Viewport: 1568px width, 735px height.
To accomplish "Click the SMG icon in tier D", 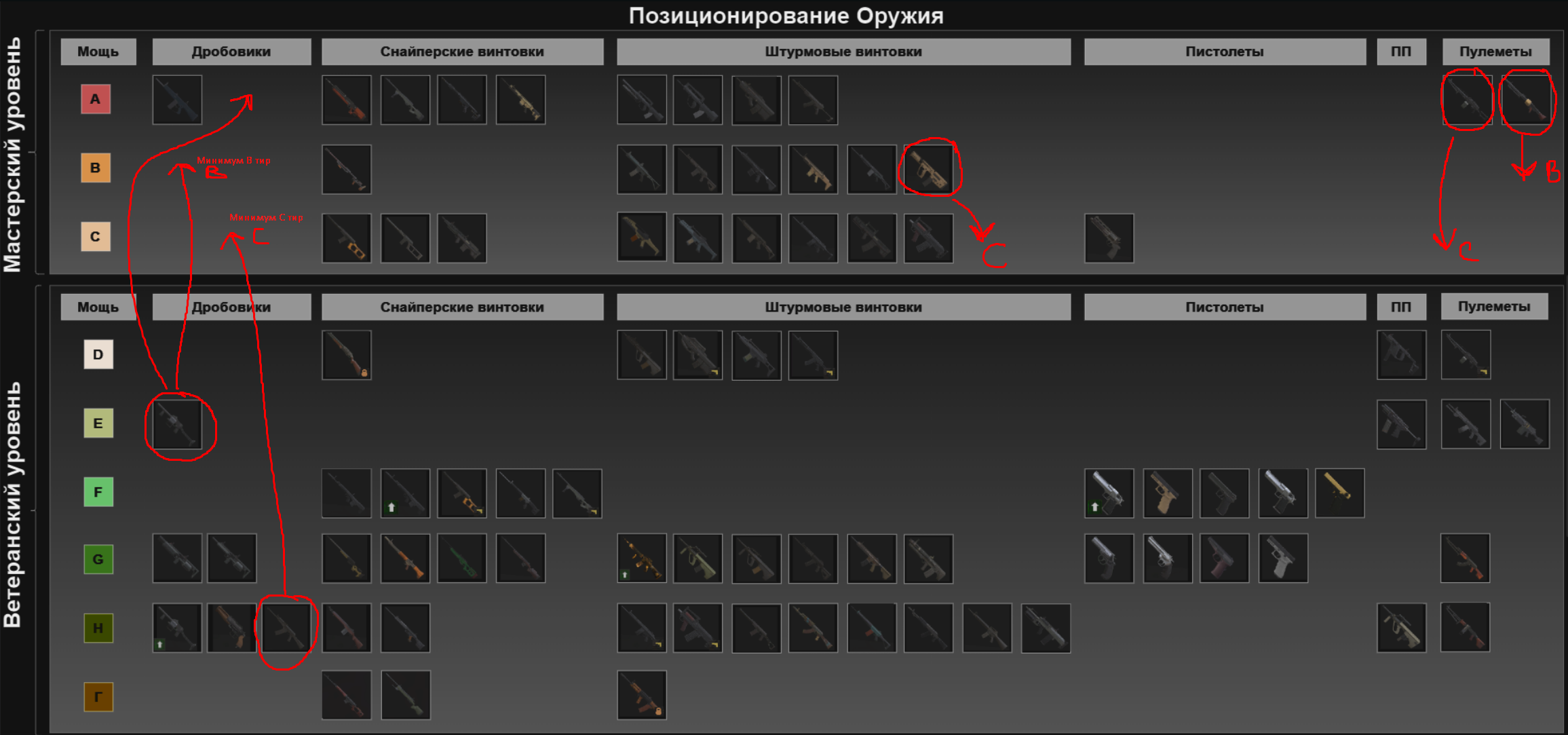I will pyautogui.click(x=1401, y=355).
